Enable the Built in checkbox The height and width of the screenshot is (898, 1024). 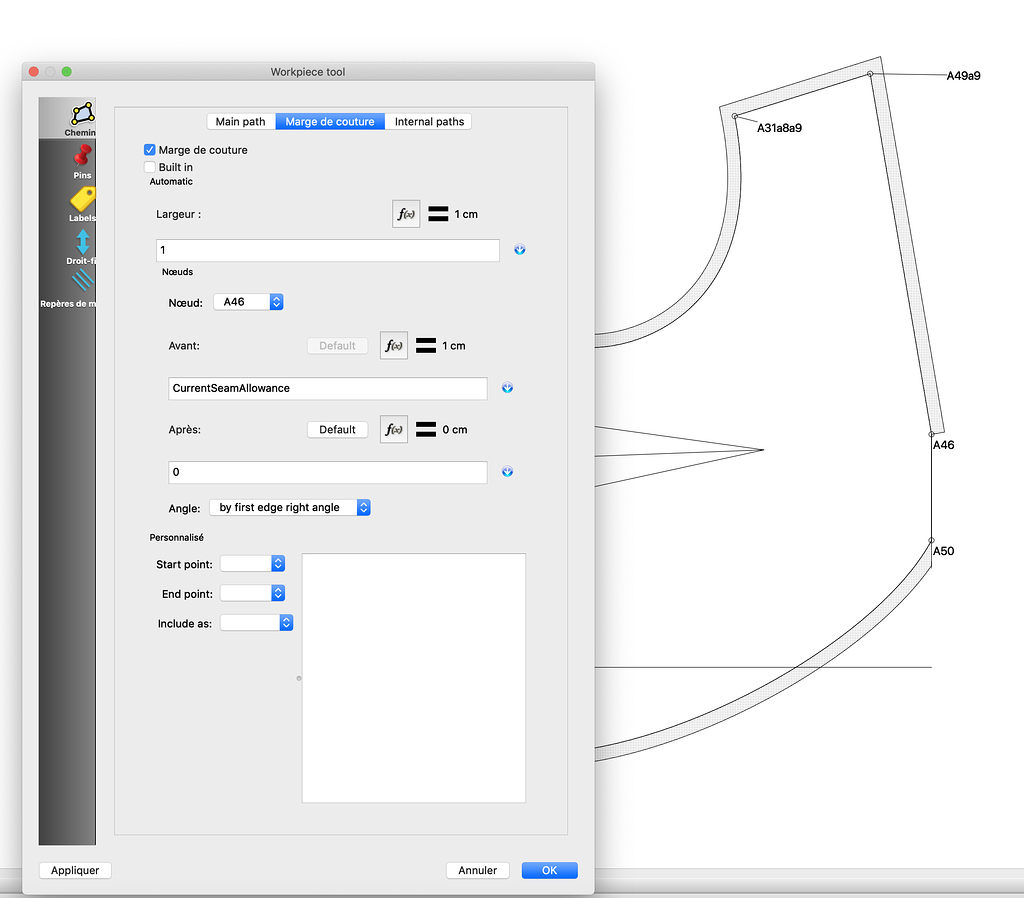click(150, 167)
